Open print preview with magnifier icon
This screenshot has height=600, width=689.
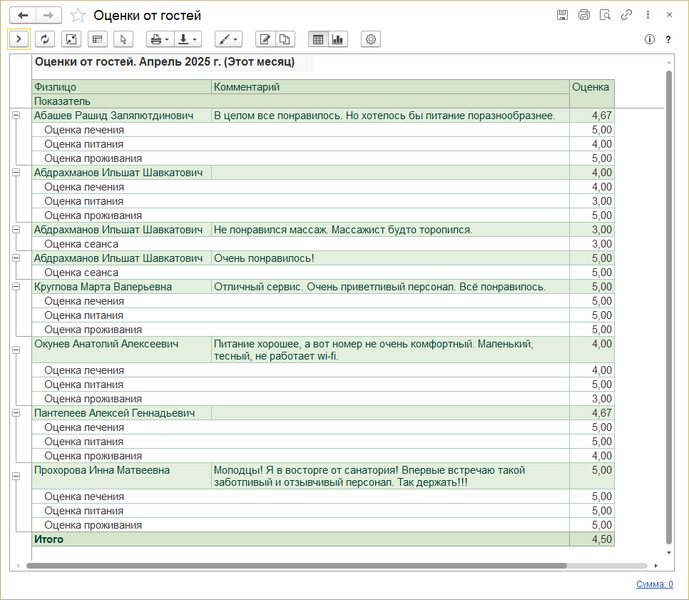click(x=605, y=15)
